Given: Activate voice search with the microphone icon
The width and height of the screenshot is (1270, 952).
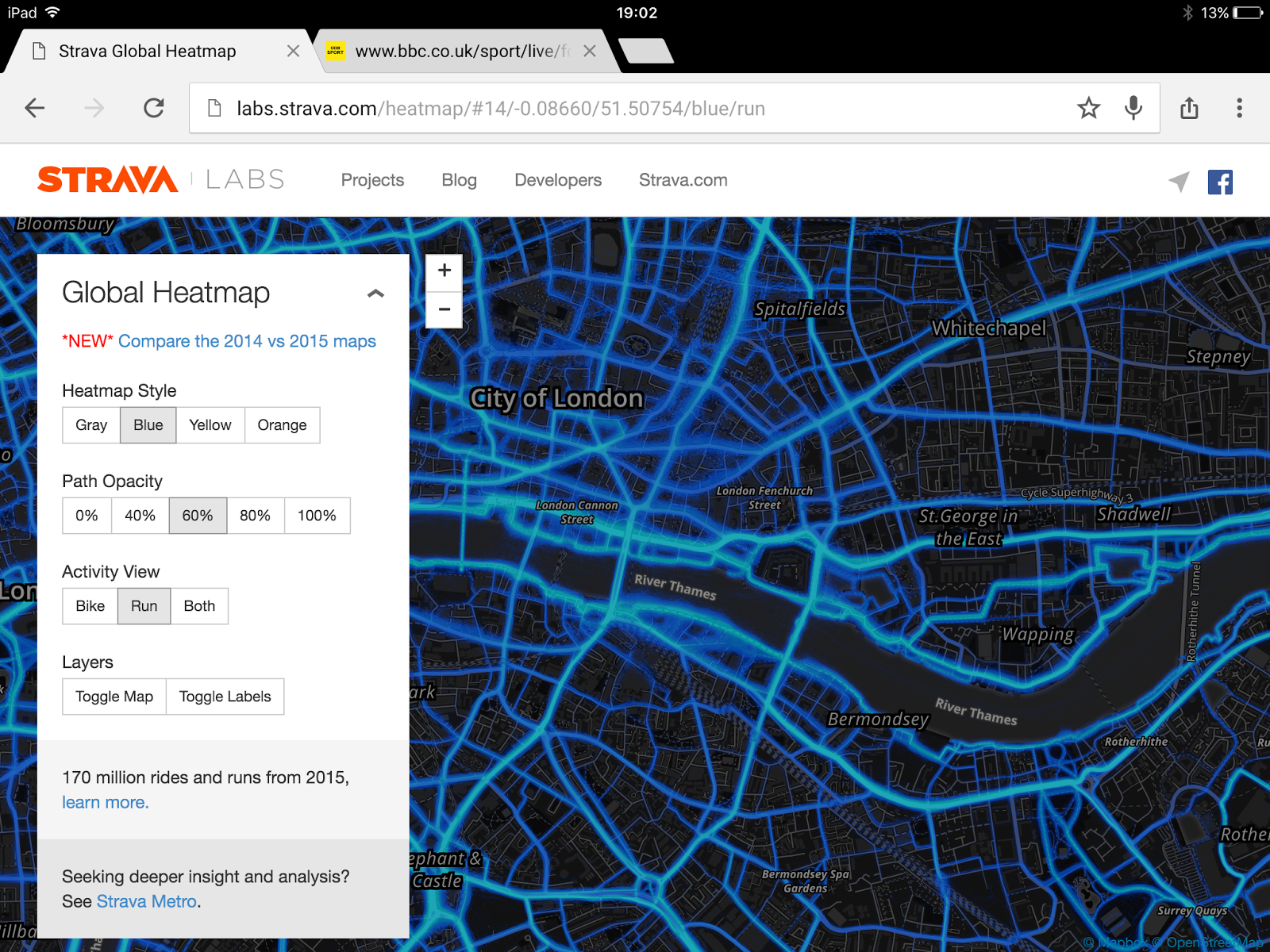Looking at the screenshot, I should click(1132, 108).
